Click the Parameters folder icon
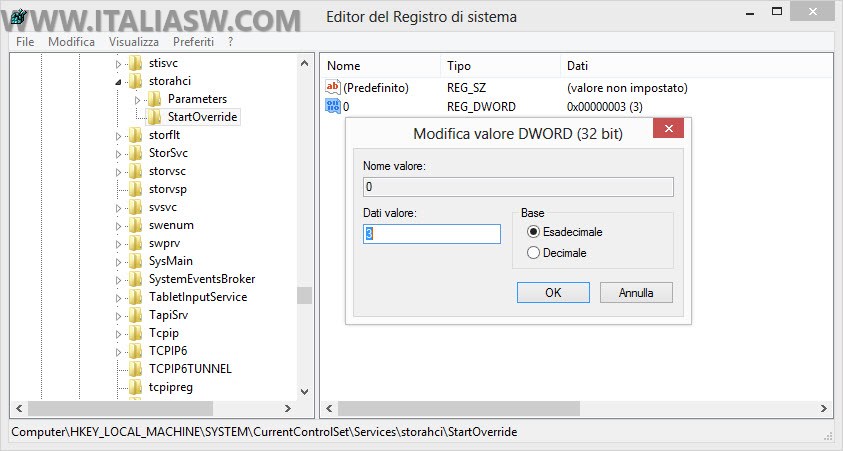This screenshot has height=451, width=843. [154, 99]
